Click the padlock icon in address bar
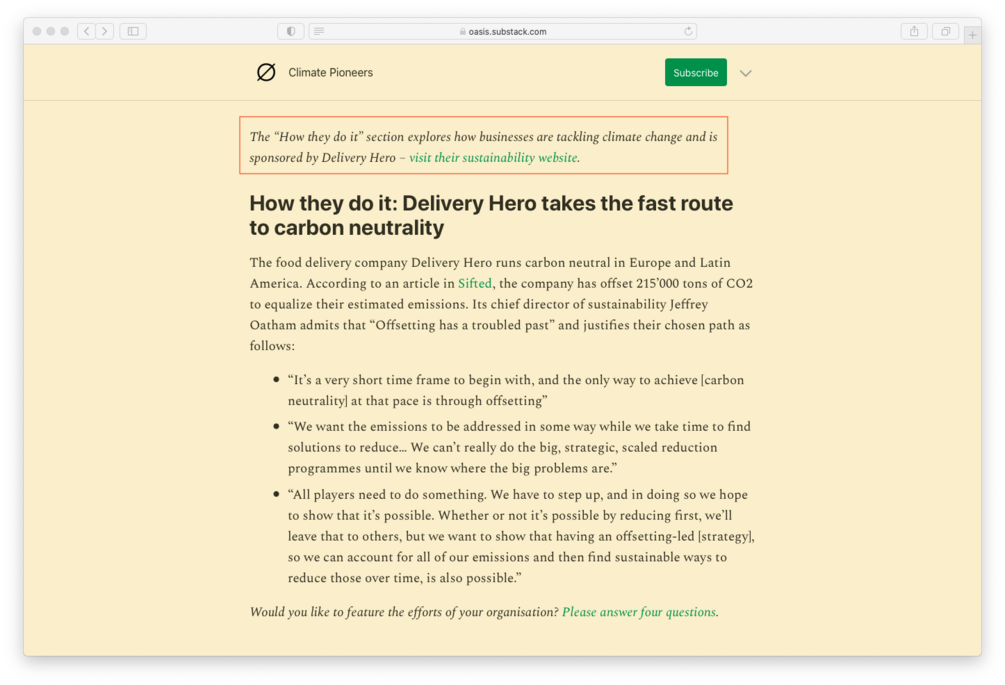 click(463, 31)
